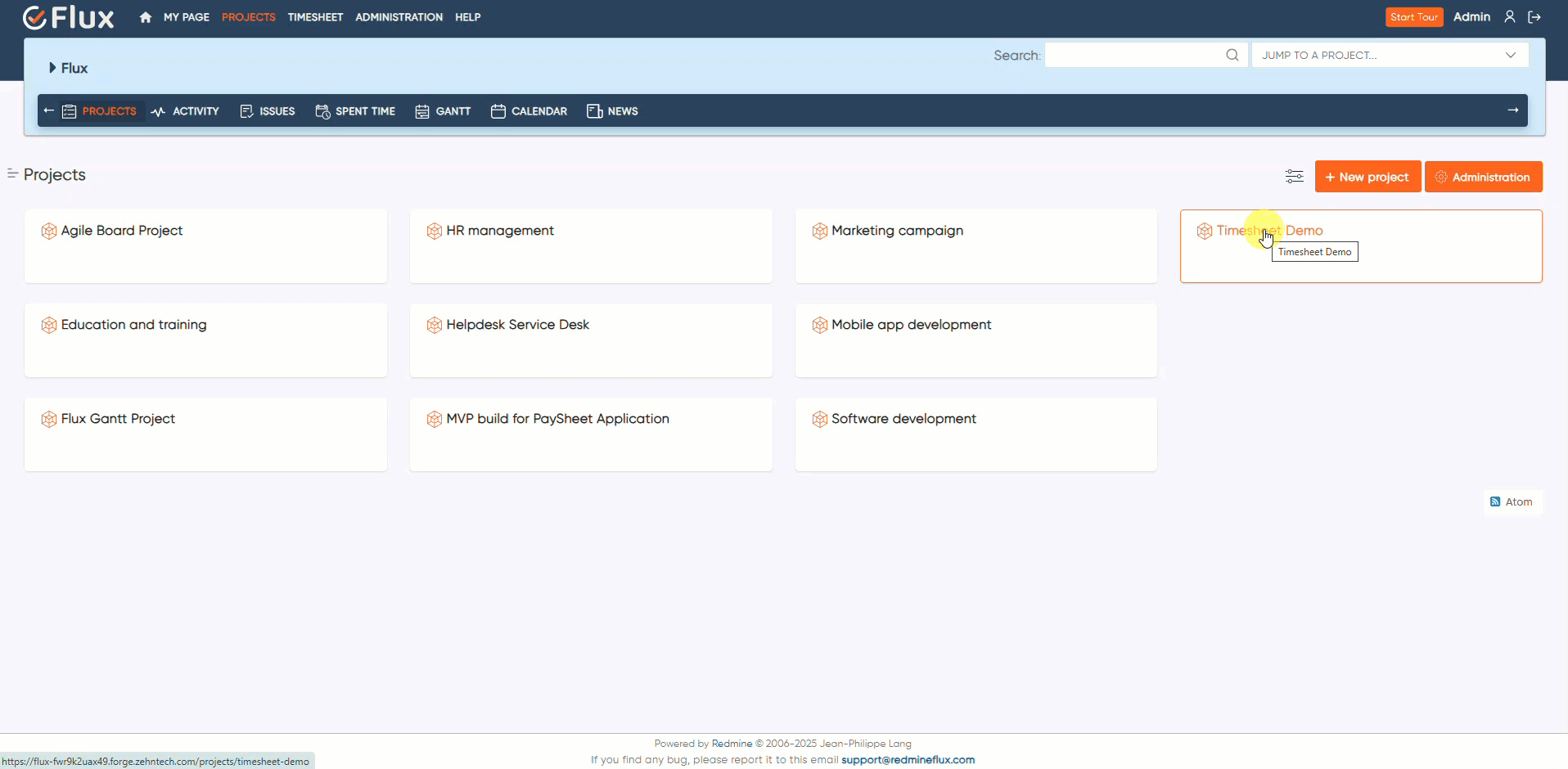Image resolution: width=1568 pixels, height=769 pixels.
Task: Click the search magnifier icon
Action: [1232, 55]
